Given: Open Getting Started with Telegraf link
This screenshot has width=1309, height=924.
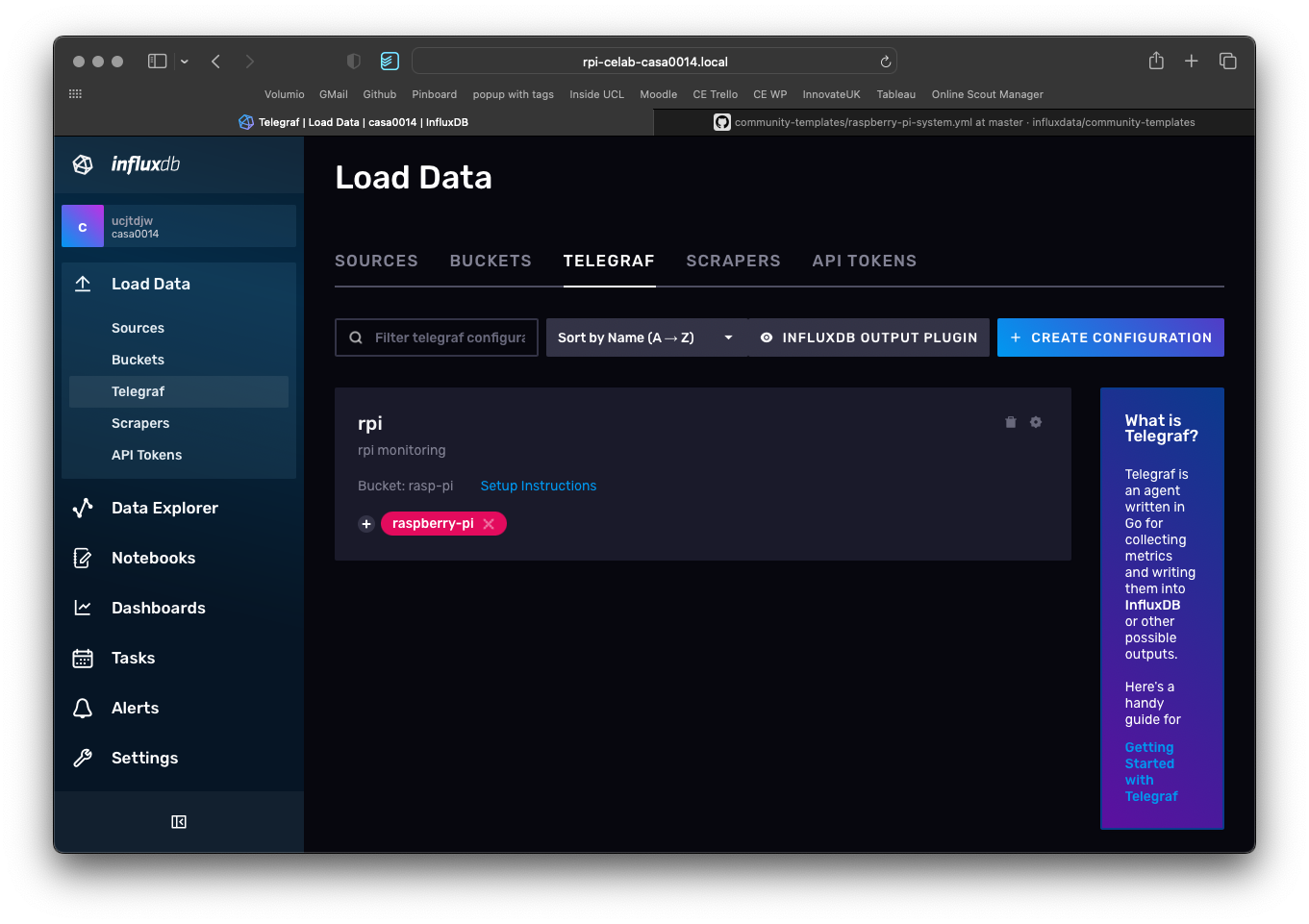Looking at the screenshot, I should 1151,772.
